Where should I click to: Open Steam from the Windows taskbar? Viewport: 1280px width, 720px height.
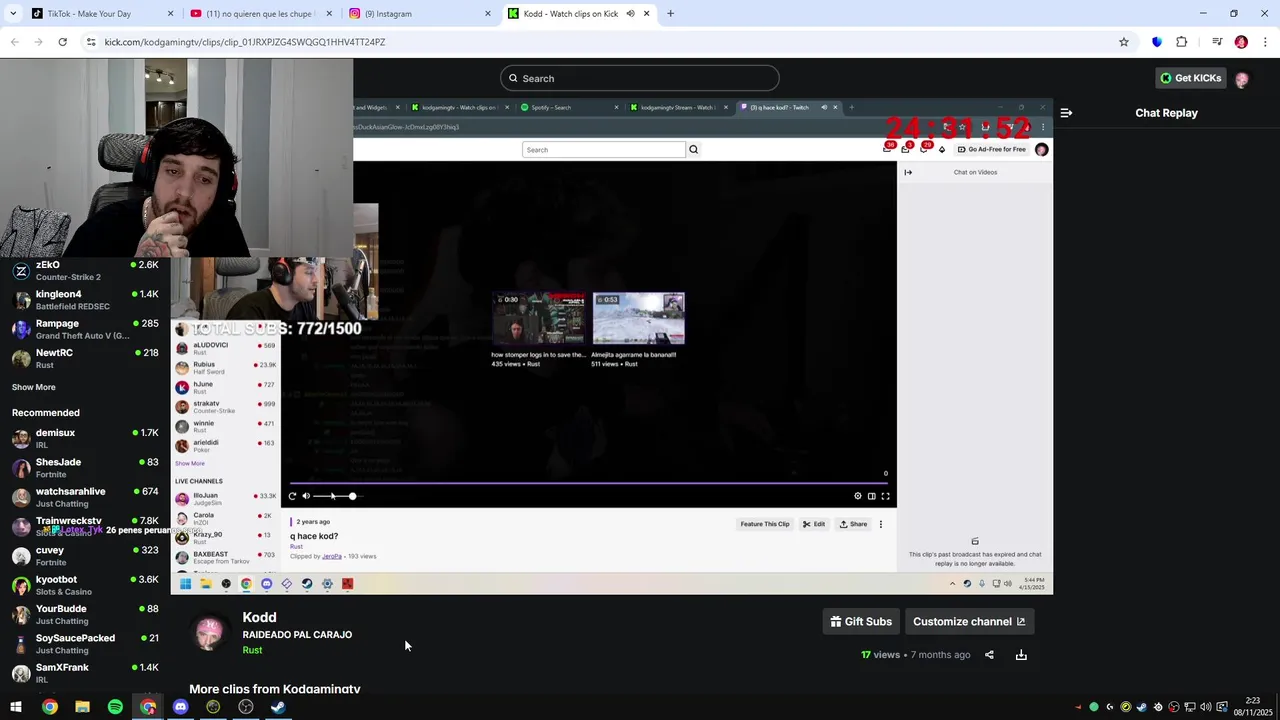coord(278,707)
